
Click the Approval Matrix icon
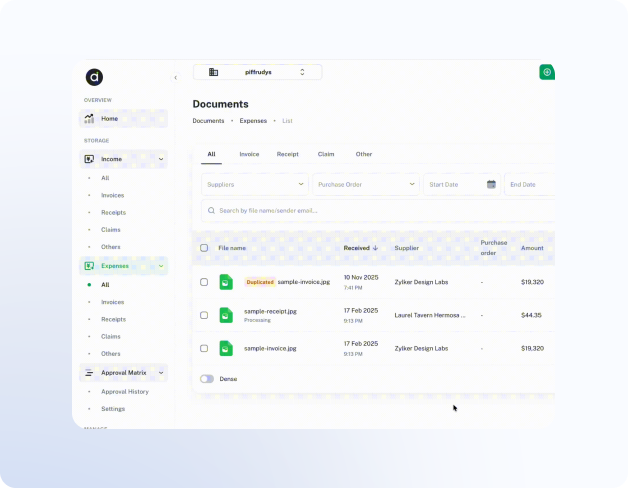click(89, 373)
